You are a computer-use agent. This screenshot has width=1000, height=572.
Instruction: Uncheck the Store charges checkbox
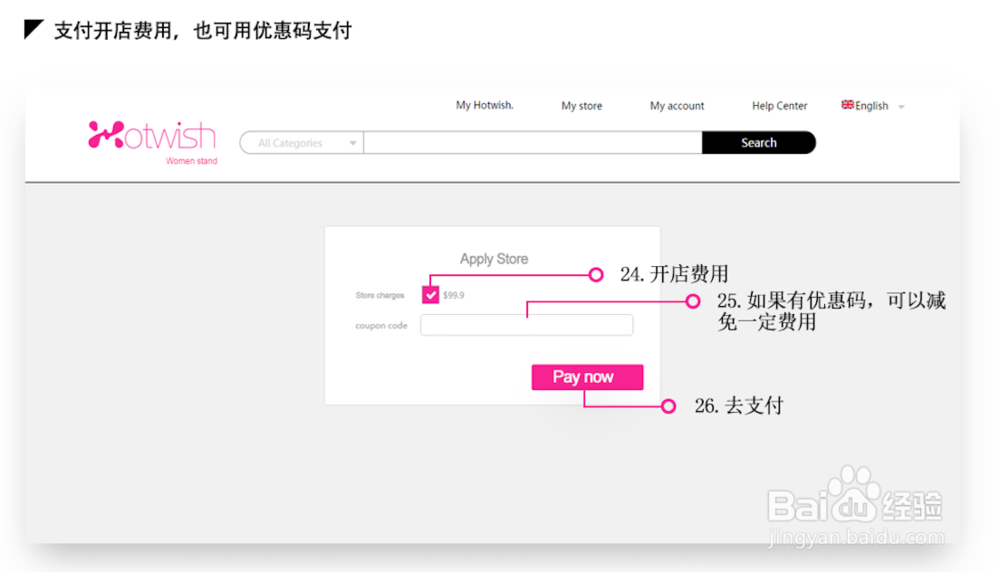point(430,295)
